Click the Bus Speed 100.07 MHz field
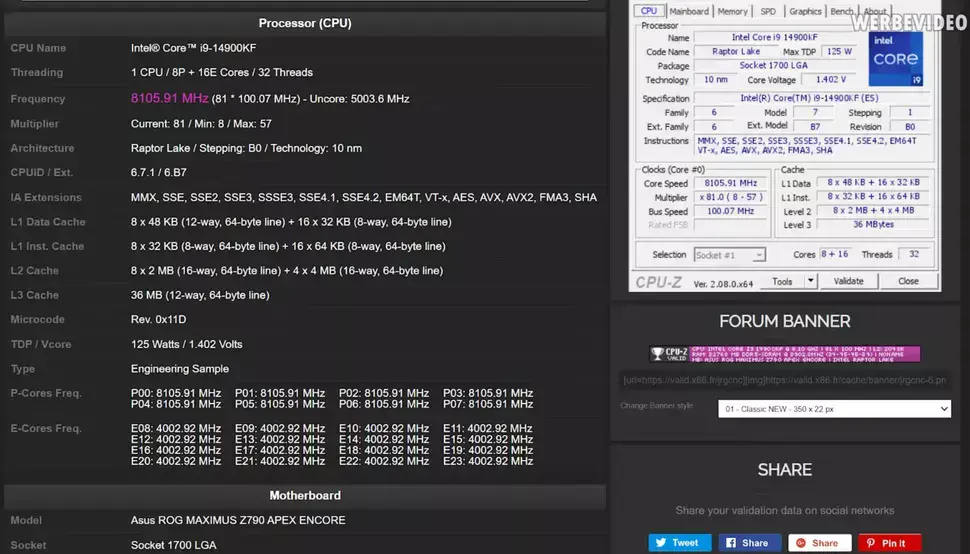 [730, 211]
